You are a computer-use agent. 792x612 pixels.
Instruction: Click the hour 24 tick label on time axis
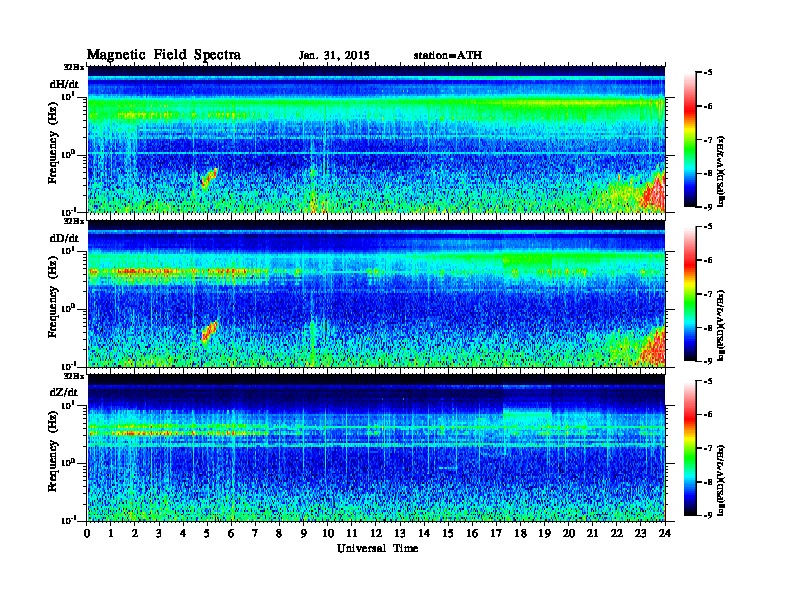[665, 533]
